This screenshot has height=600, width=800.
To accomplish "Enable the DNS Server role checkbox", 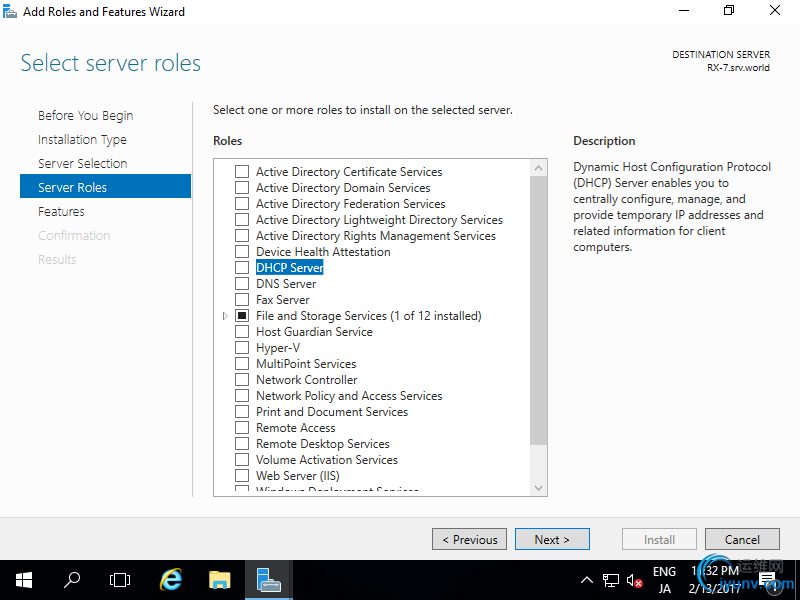I will pos(242,283).
